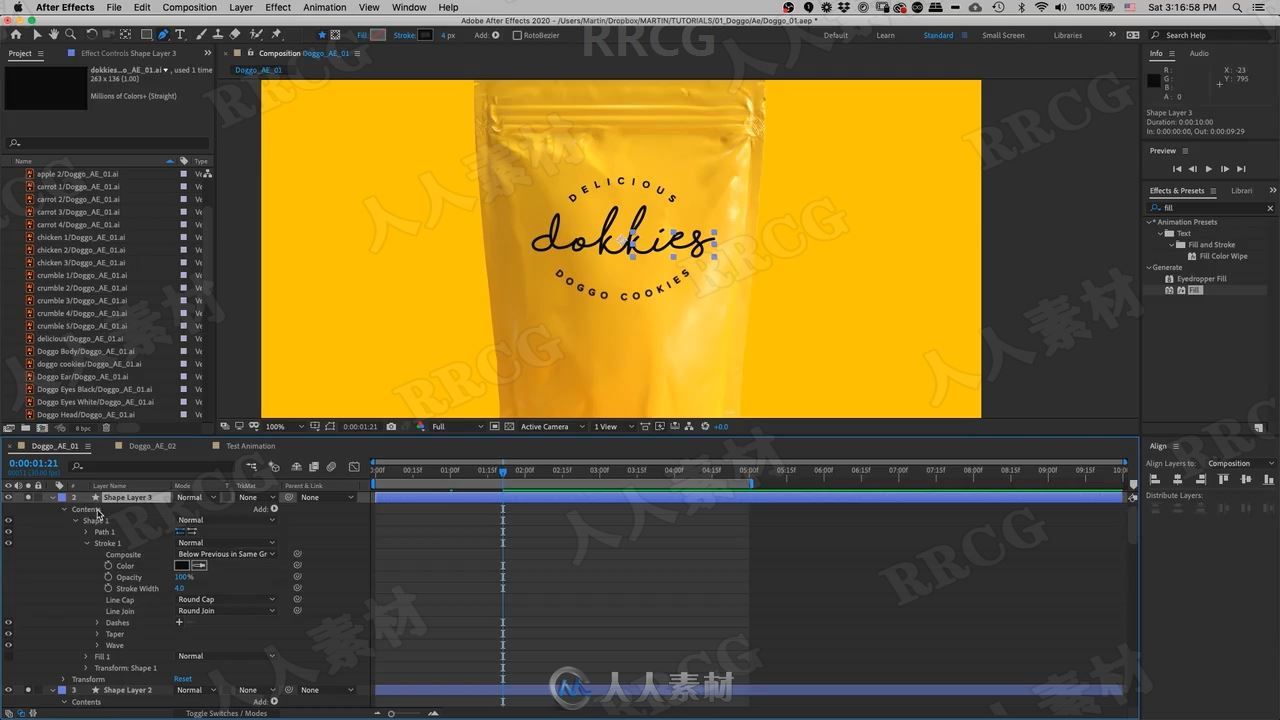The width and height of the screenshot is (1280, 720).
Task: Select the Type tool
Action: [180, 34]
